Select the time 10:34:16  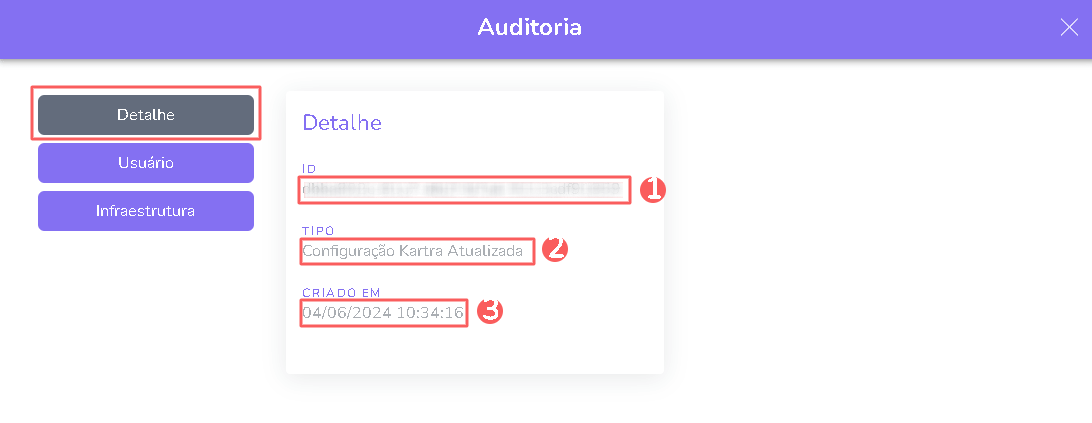(x=431, y=313)
